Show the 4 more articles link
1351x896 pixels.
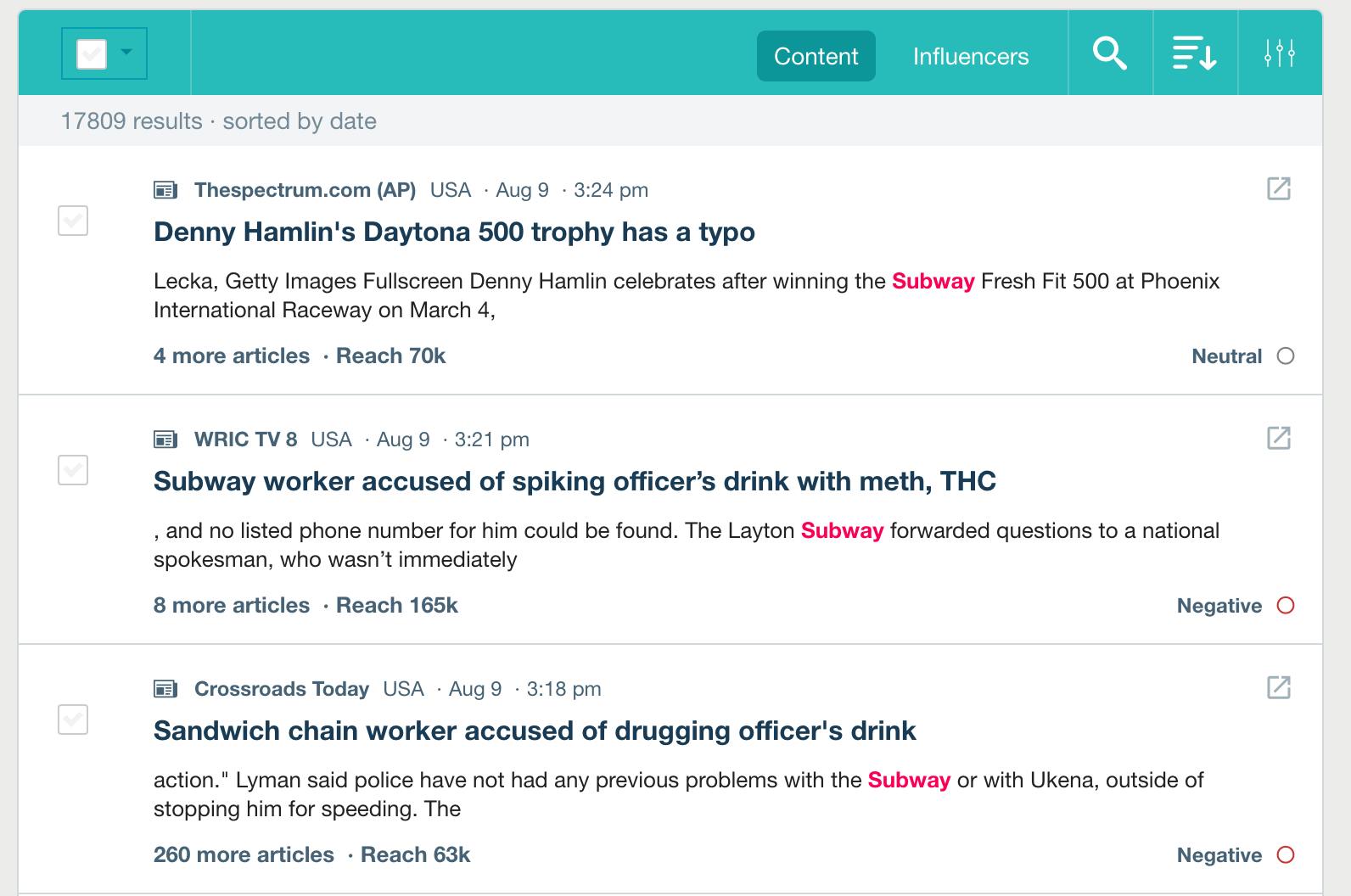click(232, 356)
